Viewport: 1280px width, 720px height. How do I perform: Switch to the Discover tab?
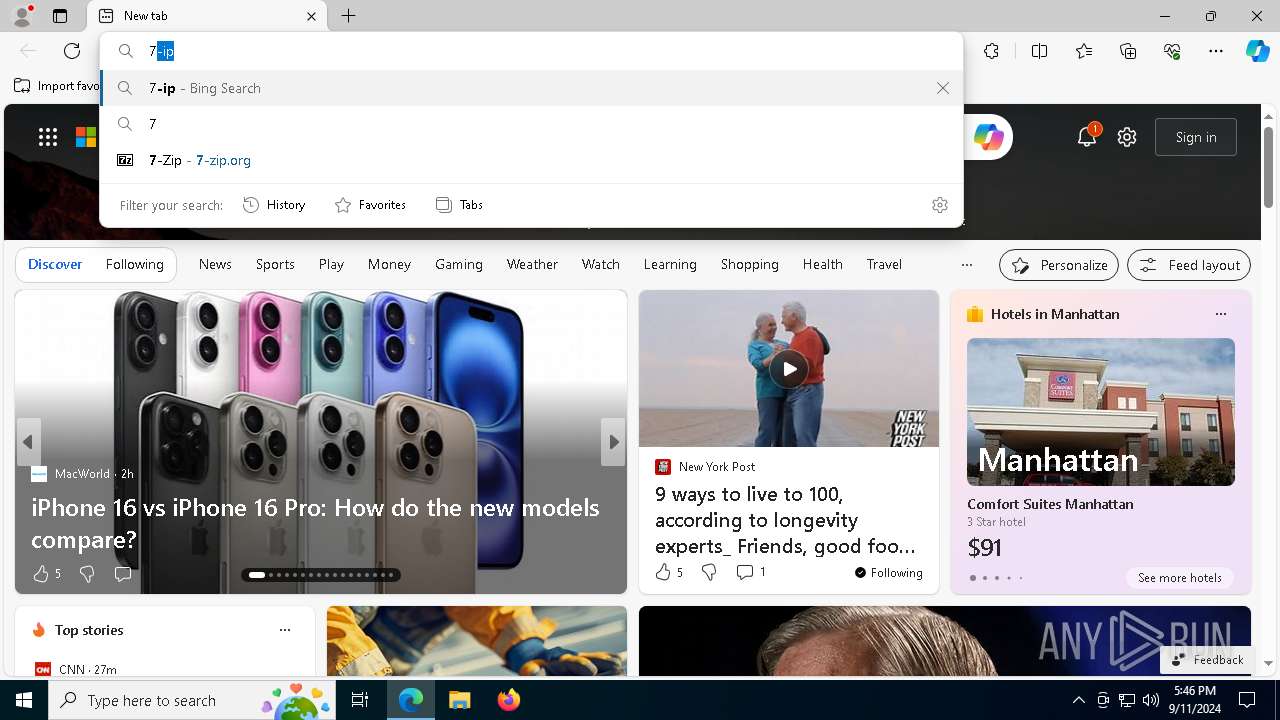(55, 264)
